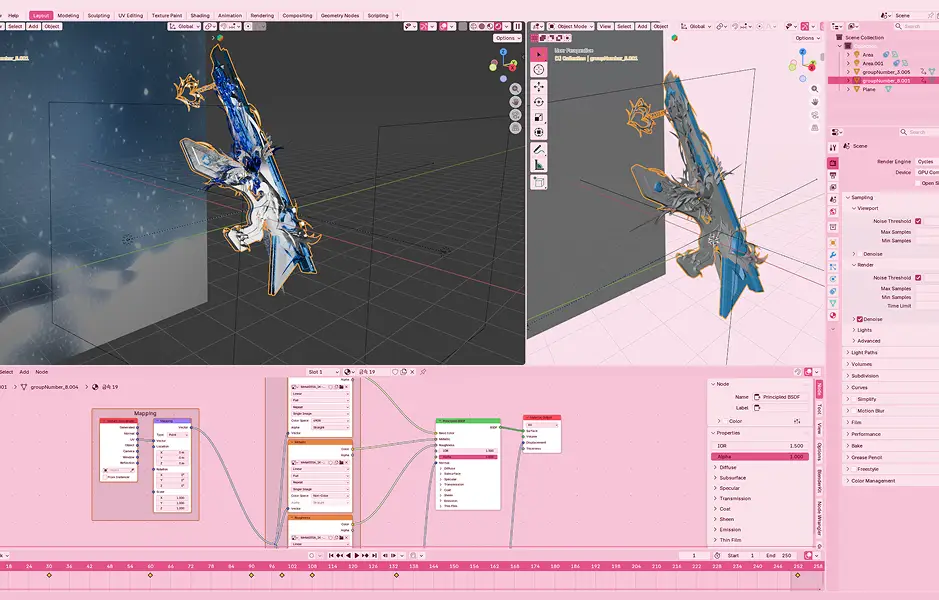Screen dimensions: 939x600
Task: Open the Output properties tab icon
Action: pos(833,175)
